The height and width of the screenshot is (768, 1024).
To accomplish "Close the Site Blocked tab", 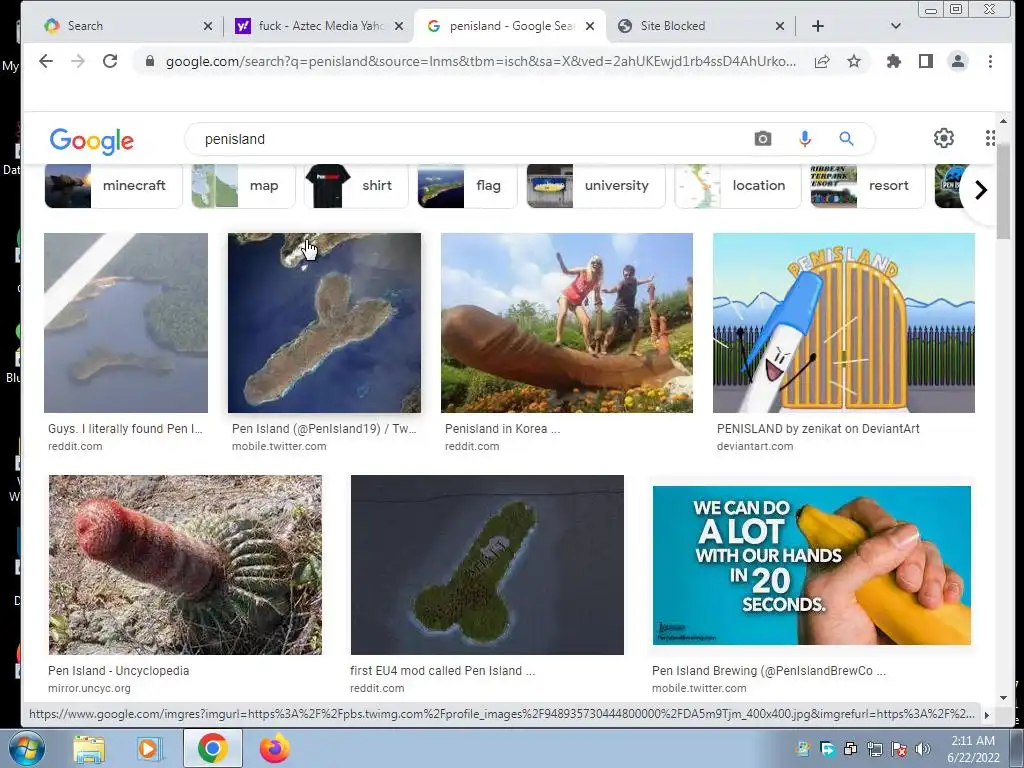I will click(x=780, y=26).
